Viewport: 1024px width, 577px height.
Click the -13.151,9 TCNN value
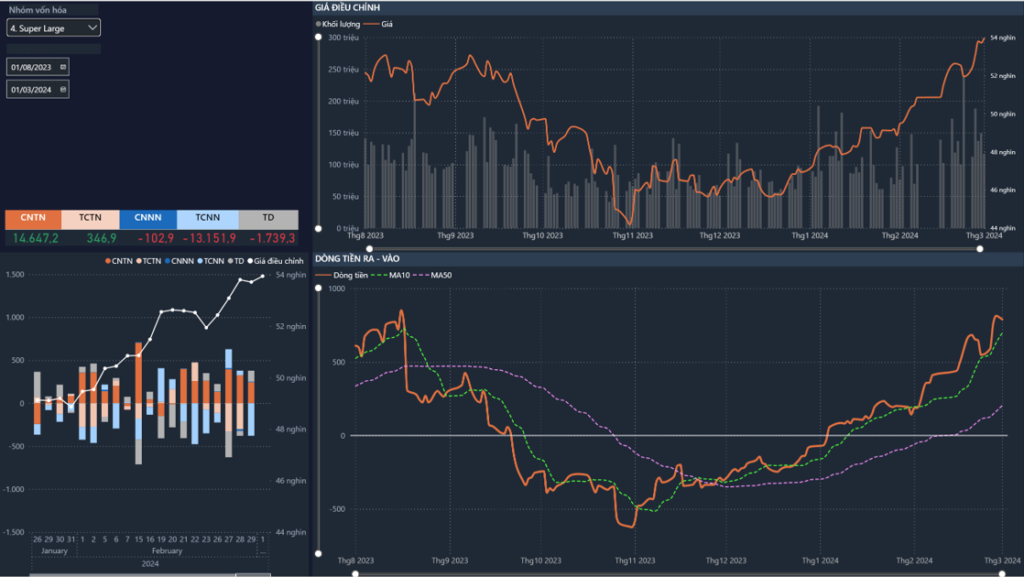tap(207, 238)
